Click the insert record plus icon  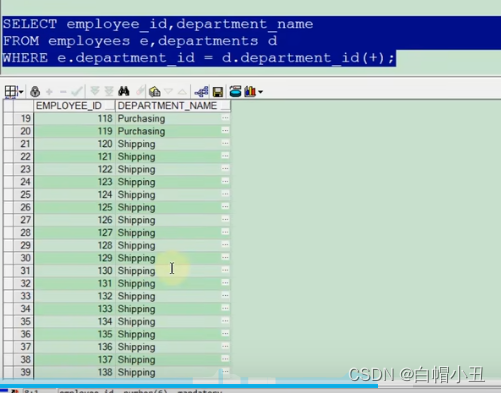49,91
